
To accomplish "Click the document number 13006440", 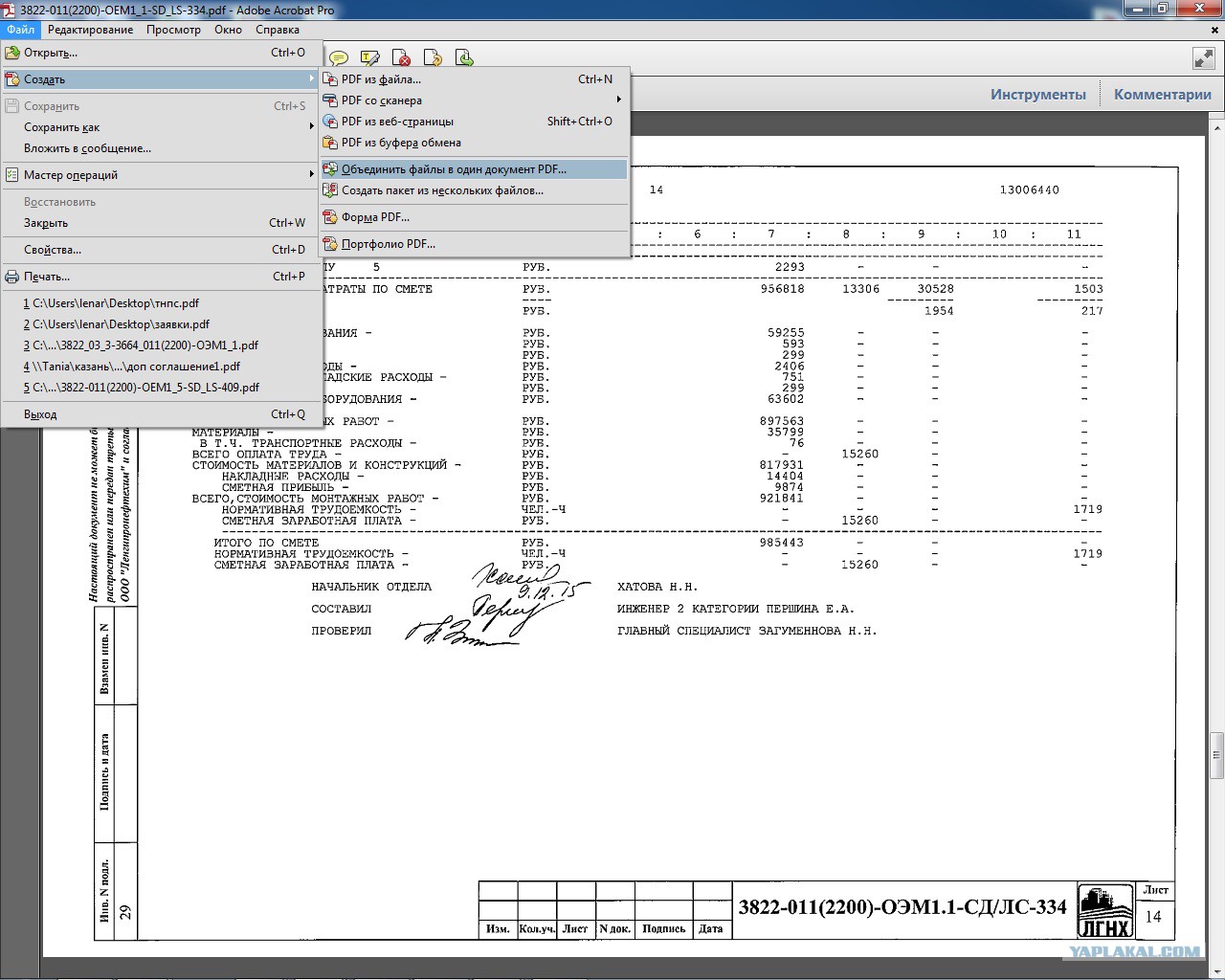I will [1030, 189].
